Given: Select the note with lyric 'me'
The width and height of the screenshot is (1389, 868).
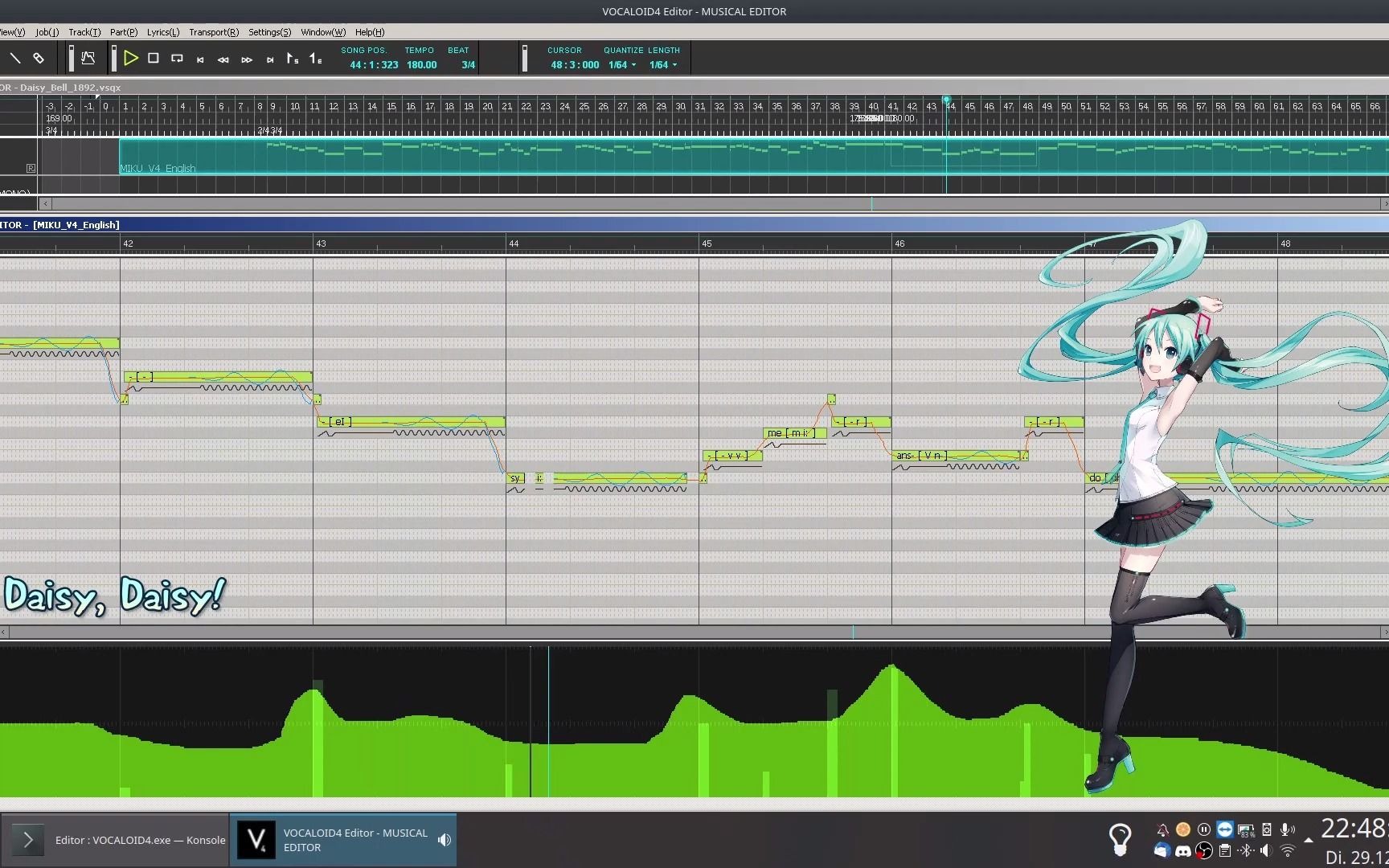Looking at the screenshot, I should (794, 433).
